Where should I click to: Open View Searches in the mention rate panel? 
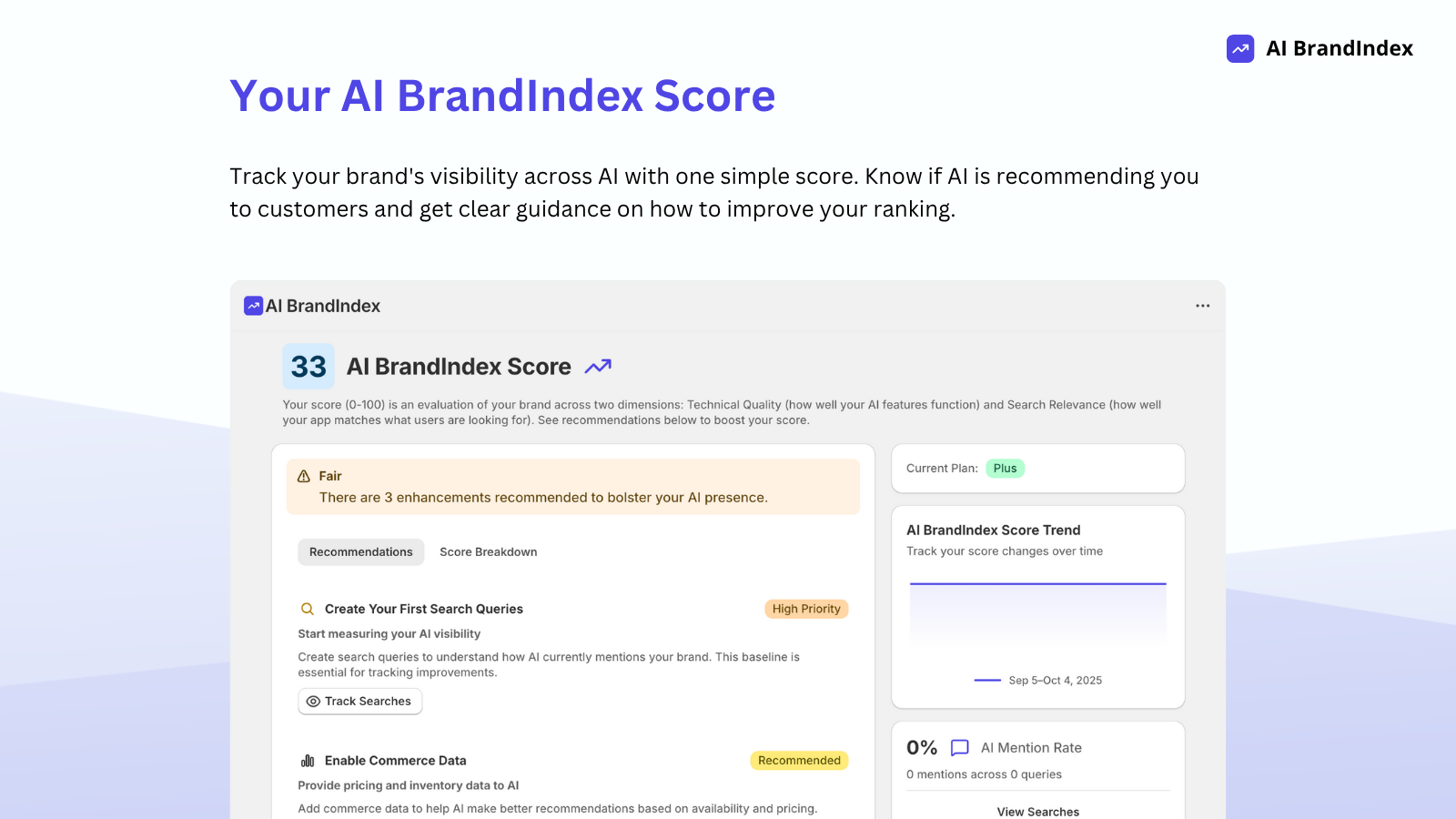(x=1037, y=811)
